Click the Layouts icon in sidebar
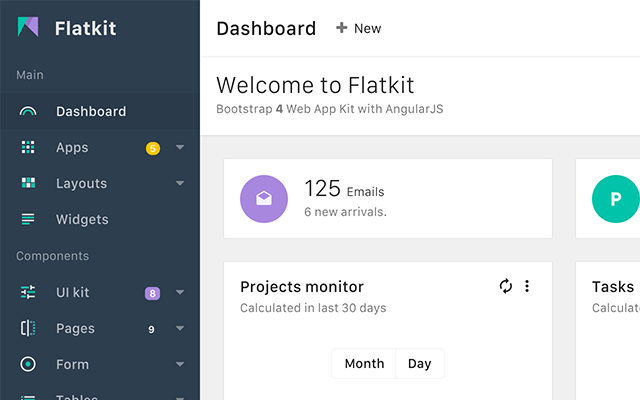Viewport: 640px width, 400px height. coord(28,184)
